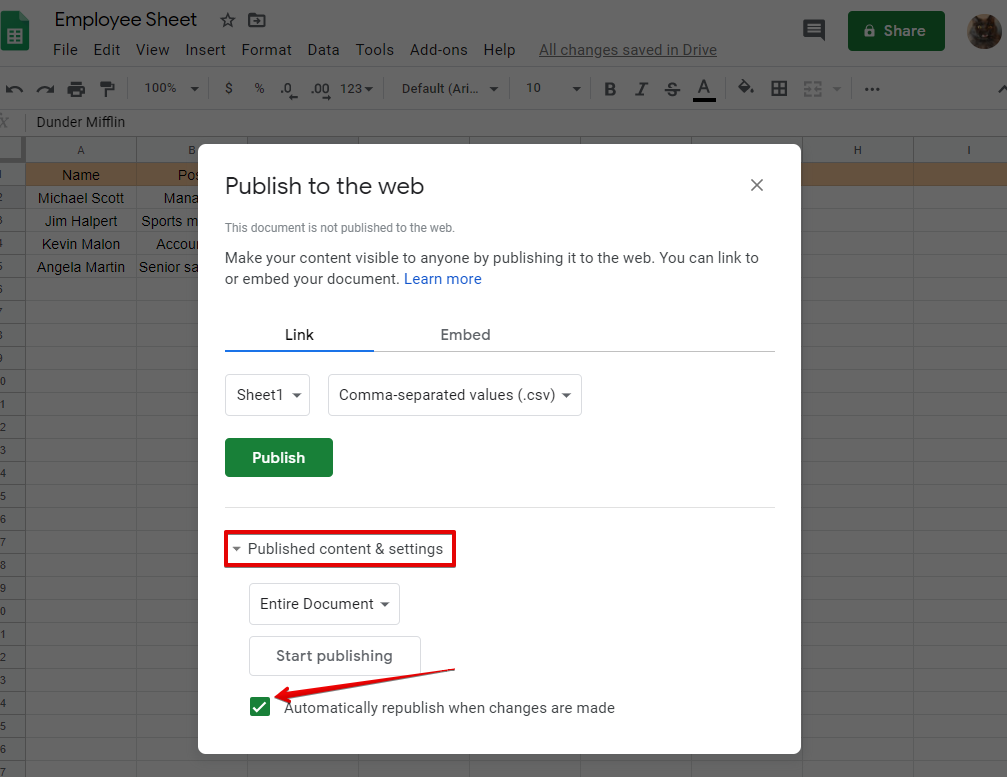Click the green Publish button

[279, 457]
